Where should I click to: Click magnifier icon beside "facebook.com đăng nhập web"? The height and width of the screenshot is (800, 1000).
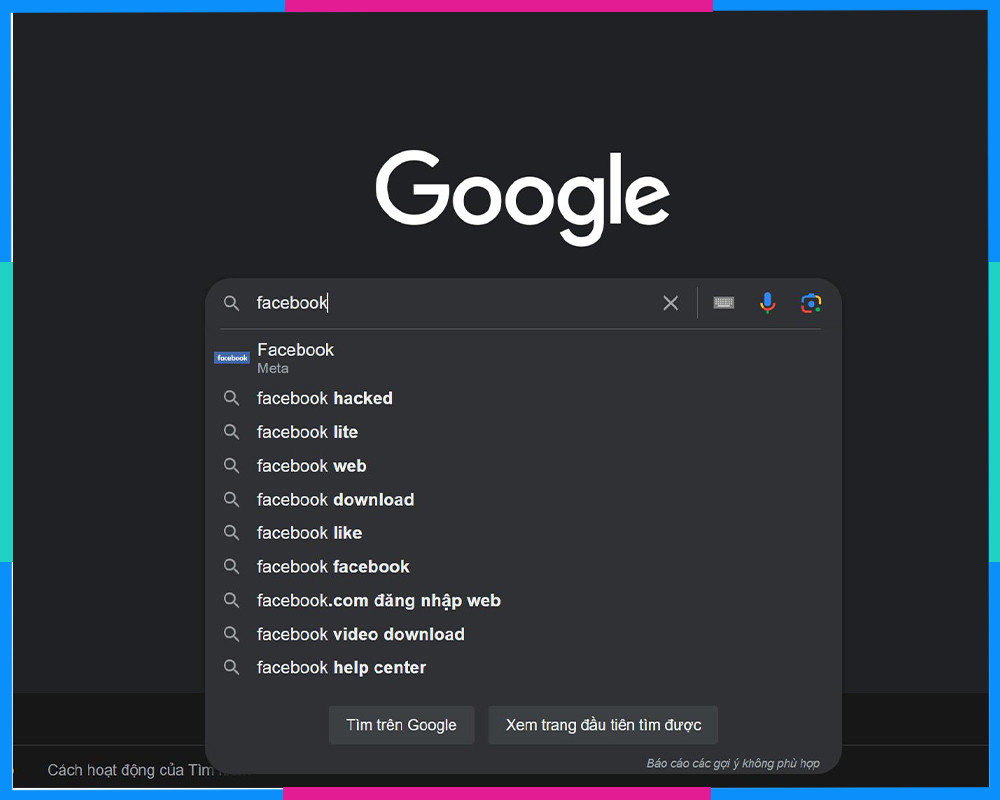click(x=232, y=600)
